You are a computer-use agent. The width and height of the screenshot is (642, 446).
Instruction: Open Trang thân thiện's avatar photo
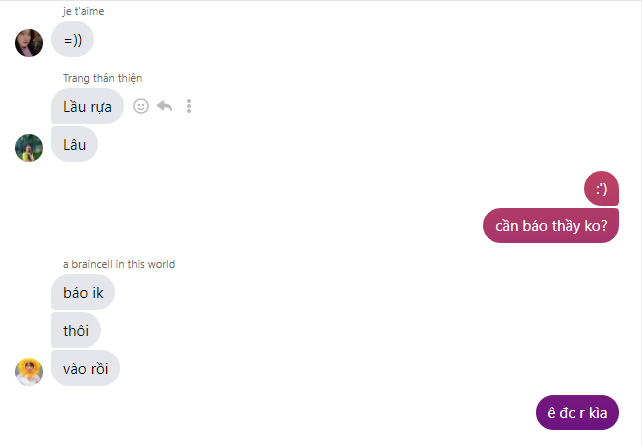tap(29, 148)
